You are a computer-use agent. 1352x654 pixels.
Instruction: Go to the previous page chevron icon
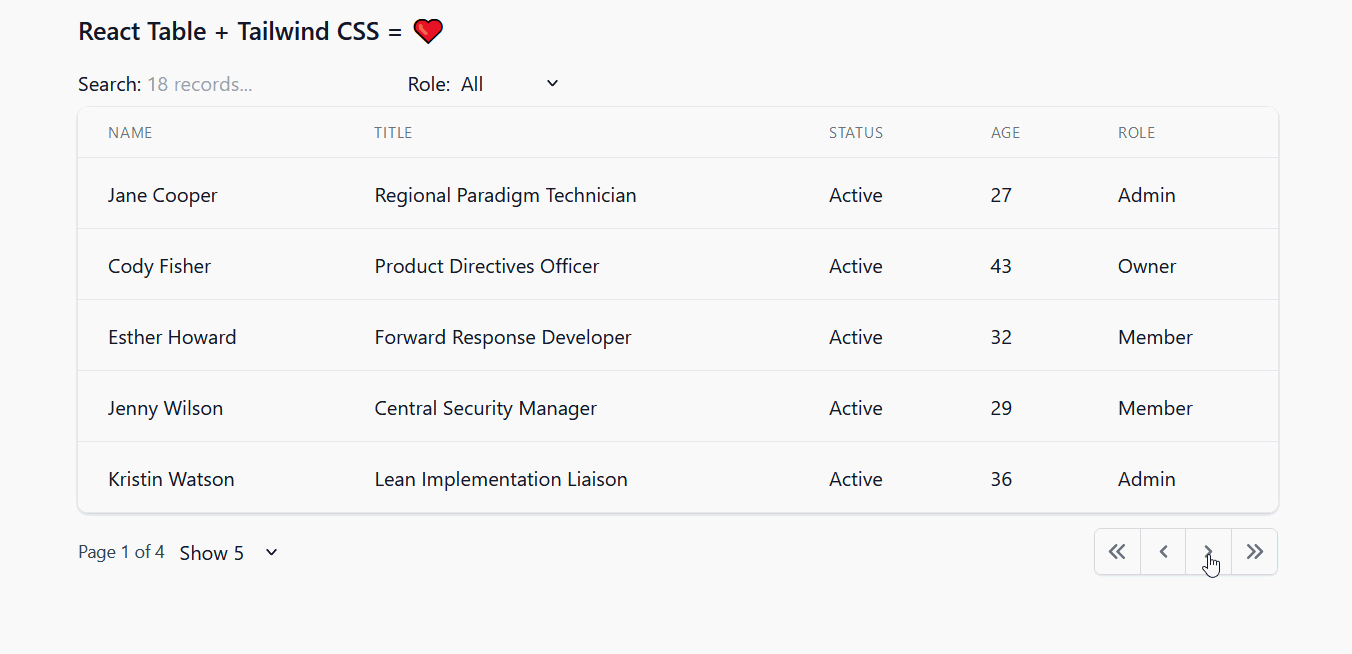click(x=1163, y=551)
